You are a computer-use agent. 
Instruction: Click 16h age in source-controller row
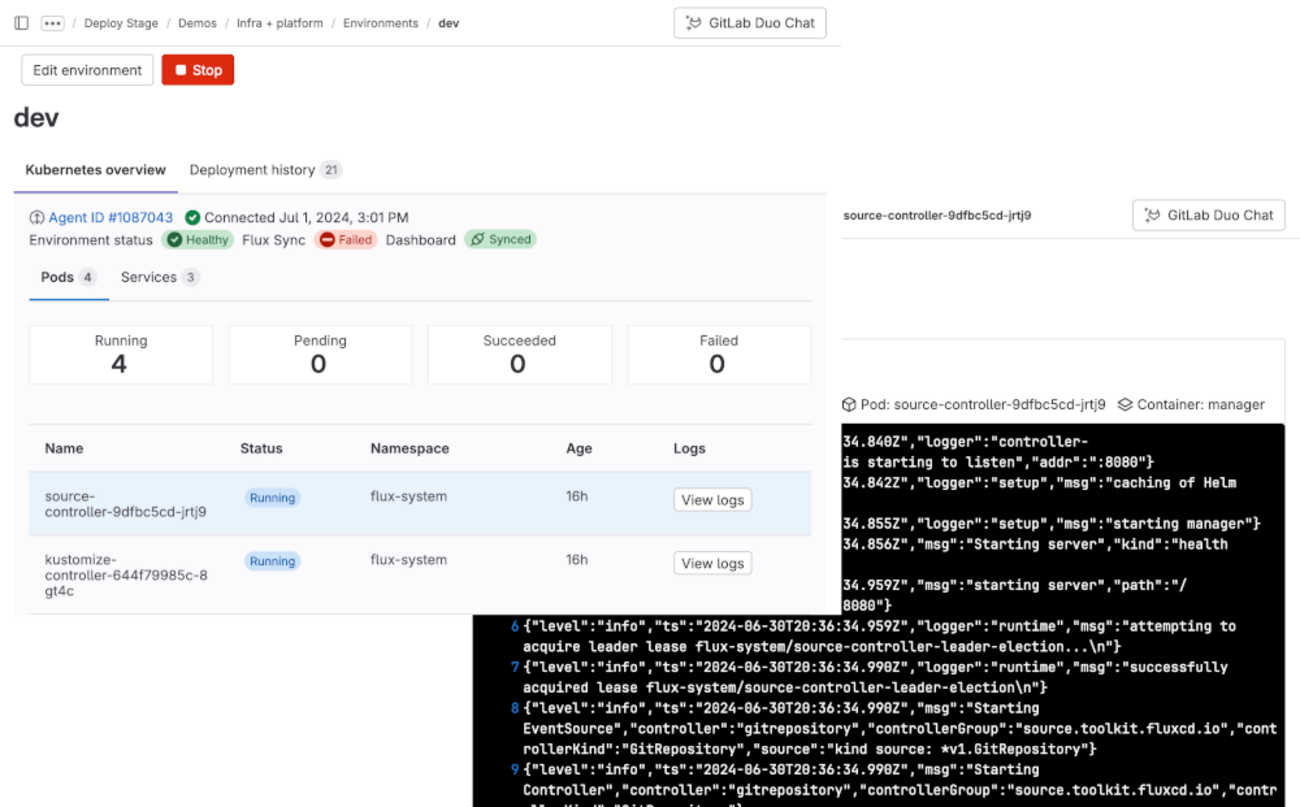(577, 496)
